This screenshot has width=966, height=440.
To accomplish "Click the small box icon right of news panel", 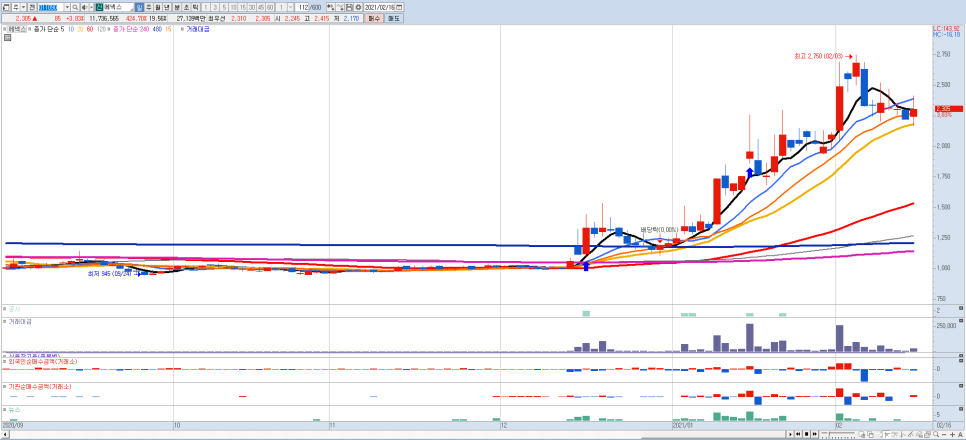I will tap(960, 409).
